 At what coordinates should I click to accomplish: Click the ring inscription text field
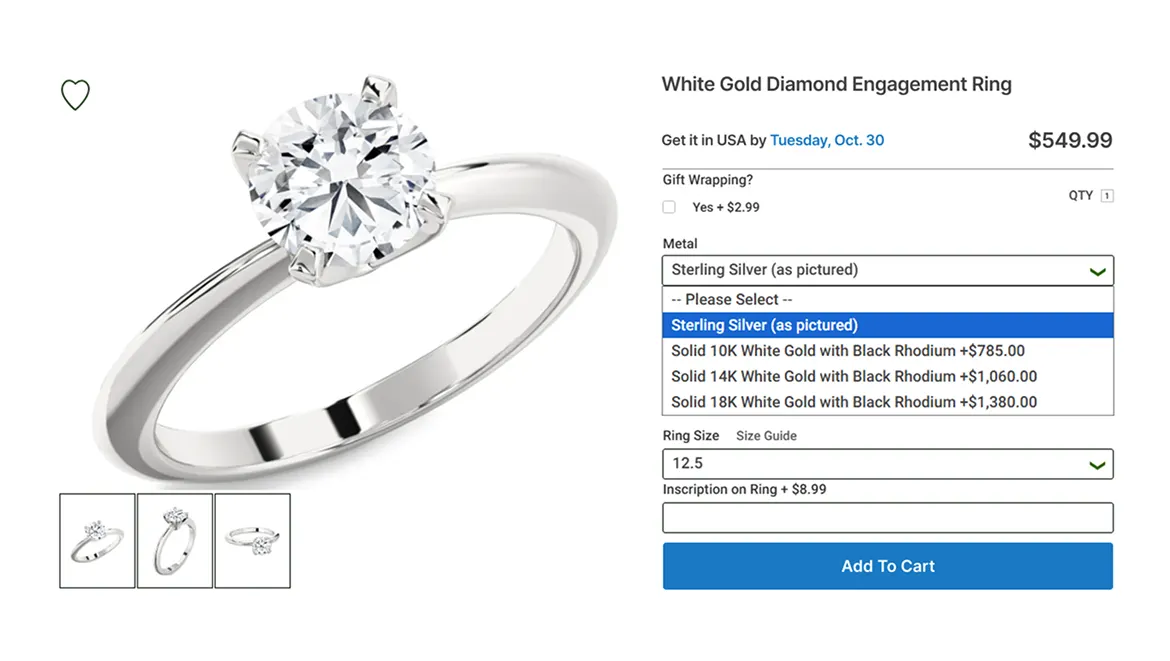click(x=888, y=518)
